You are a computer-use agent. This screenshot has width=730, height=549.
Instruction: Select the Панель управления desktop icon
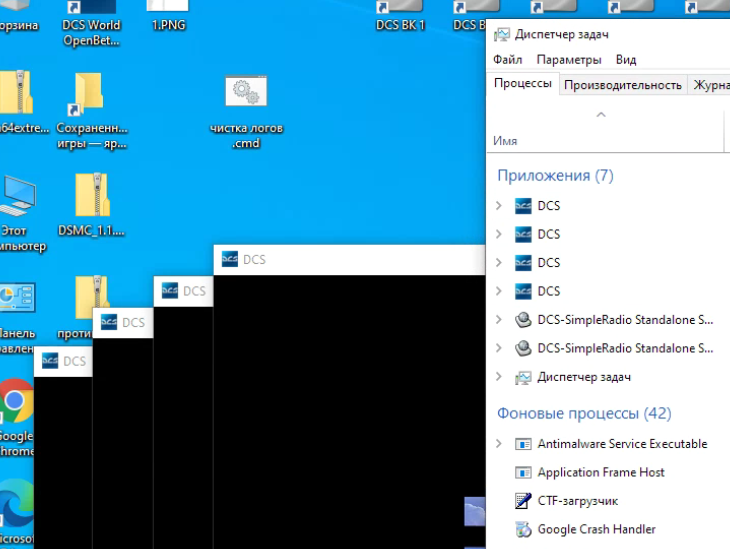(x=18, y=317)
